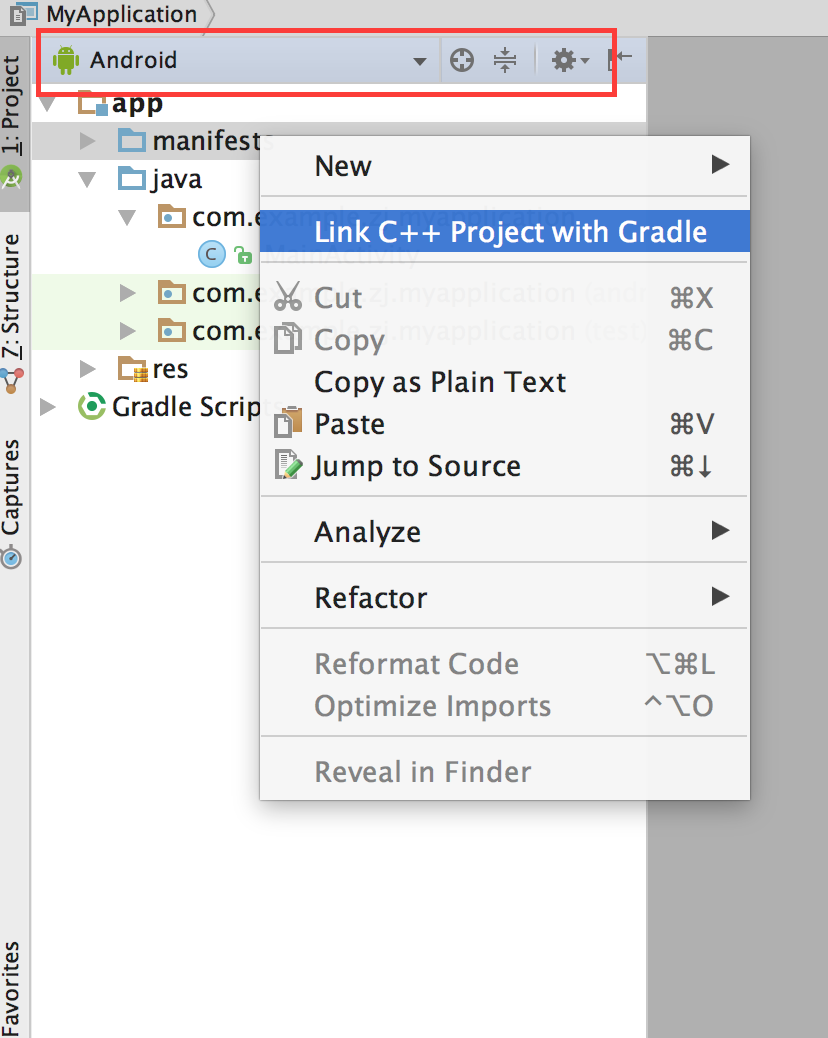Choose Paste from context menu

pos(504,424)
